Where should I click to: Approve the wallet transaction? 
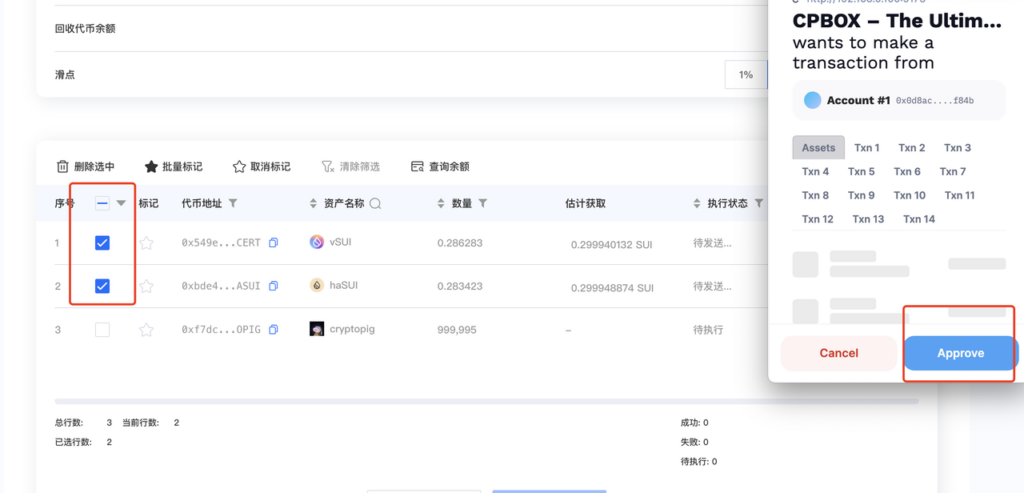tap(961, 353)
